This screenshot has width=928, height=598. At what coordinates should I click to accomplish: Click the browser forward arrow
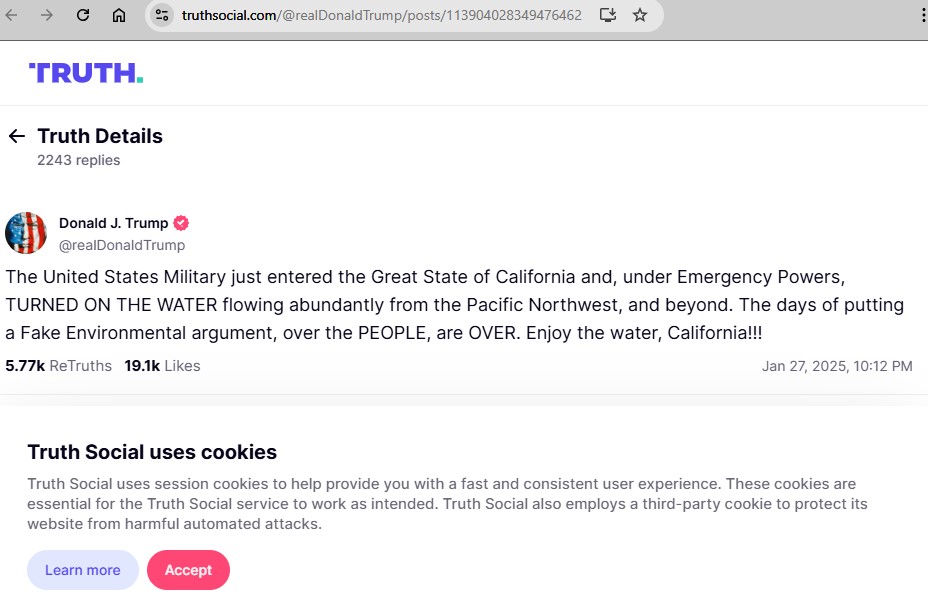47,15
